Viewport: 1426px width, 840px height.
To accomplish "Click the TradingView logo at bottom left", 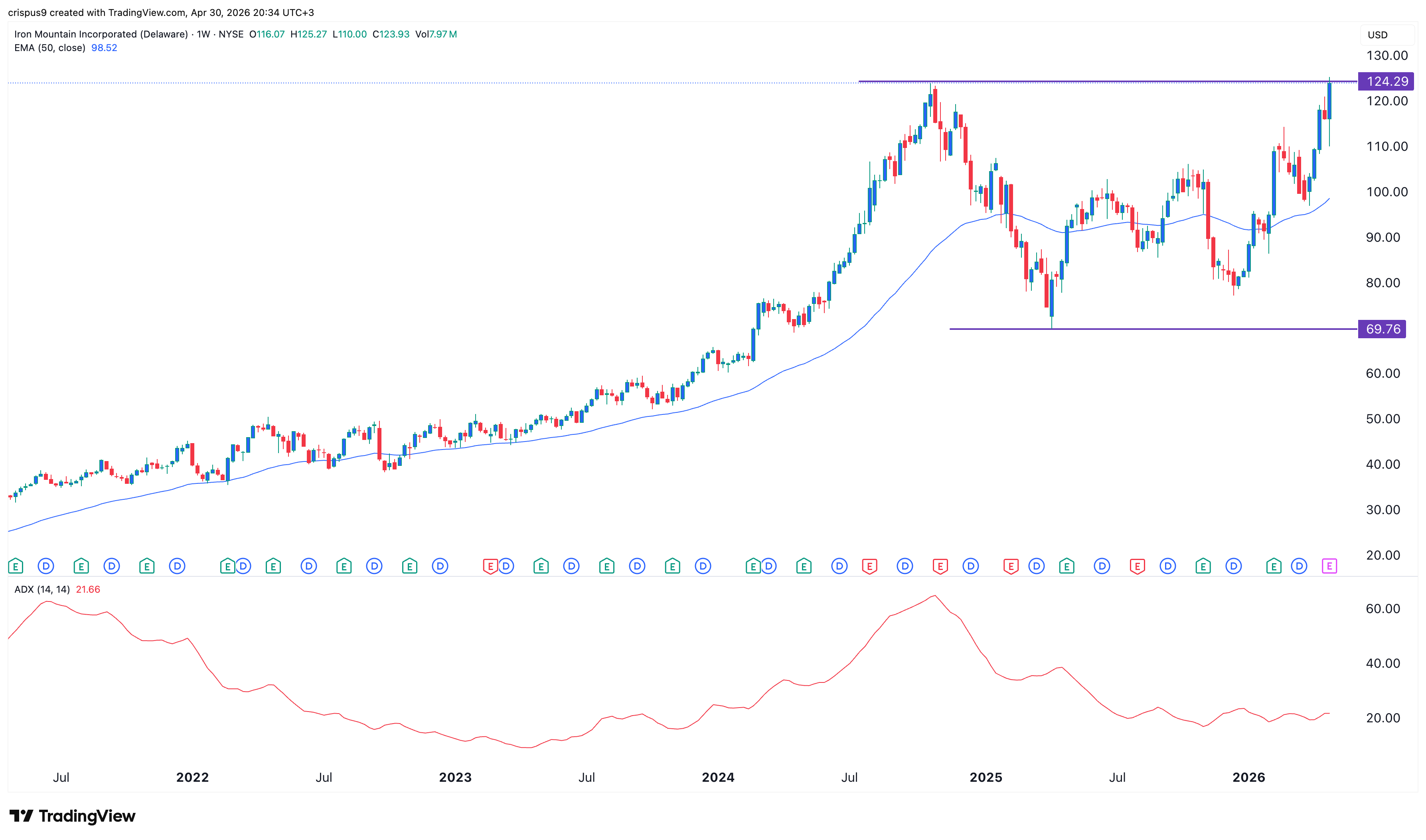I will click(x=73, y=816).
